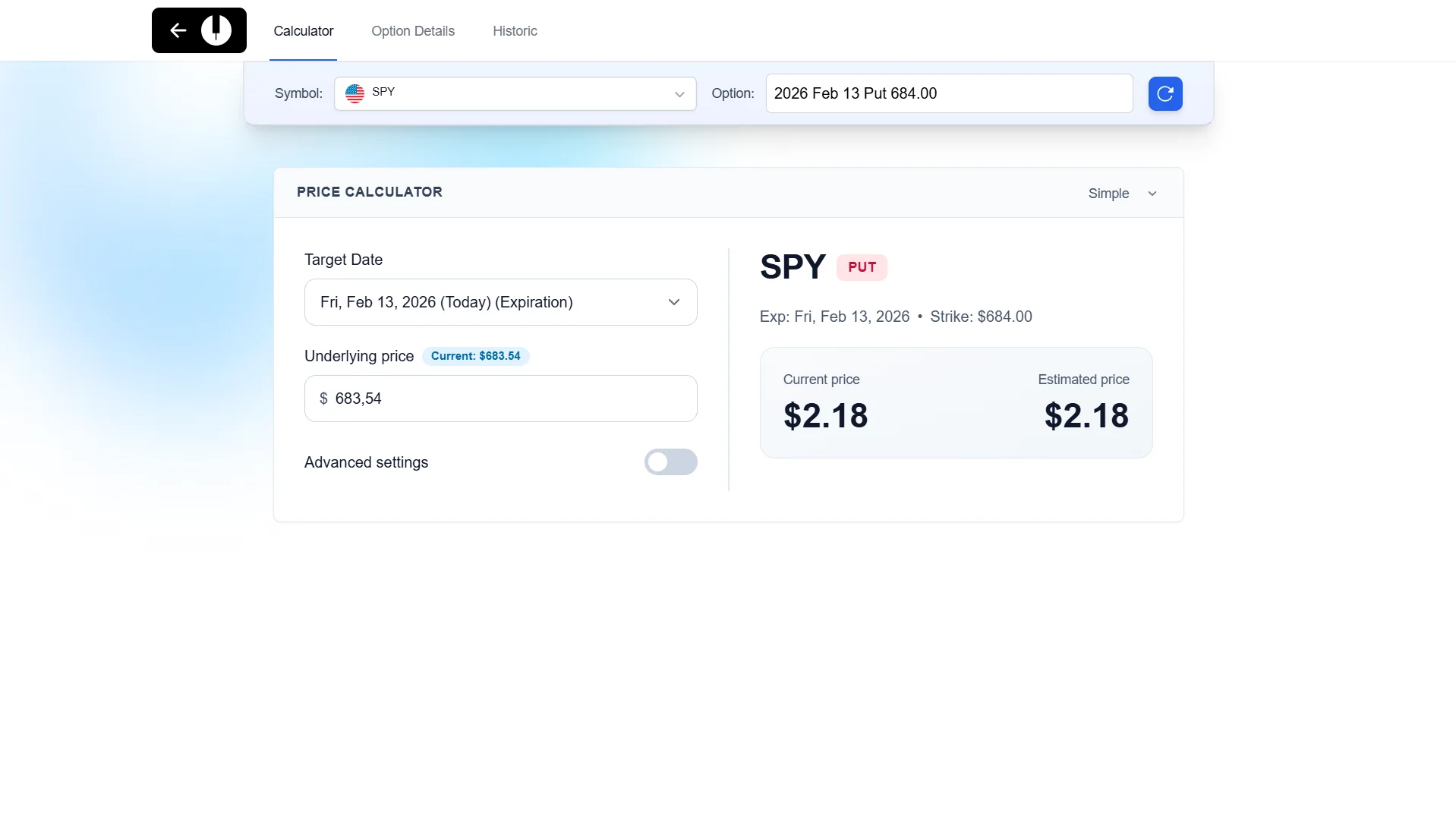Switch to the Option Details tab
This screenshot has width=1456, height=835.
click(x=413, y=31)
